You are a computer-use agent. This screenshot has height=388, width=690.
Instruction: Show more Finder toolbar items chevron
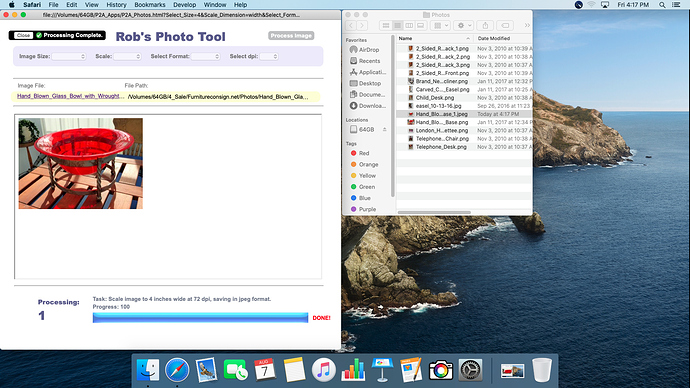(527, 26)
